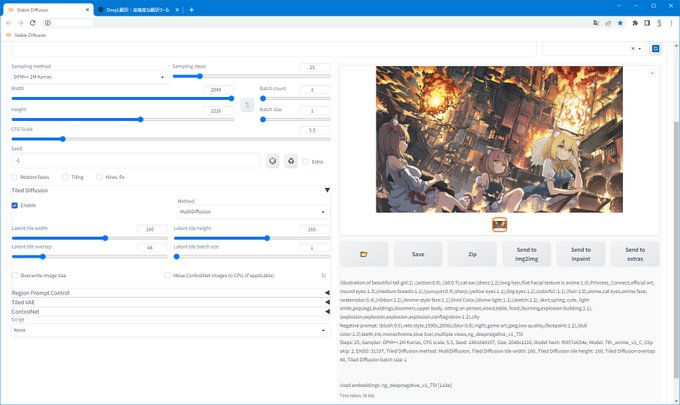Open the Stable Diffusion bookmark
This screenshot has width=680, height=405.
26,35
